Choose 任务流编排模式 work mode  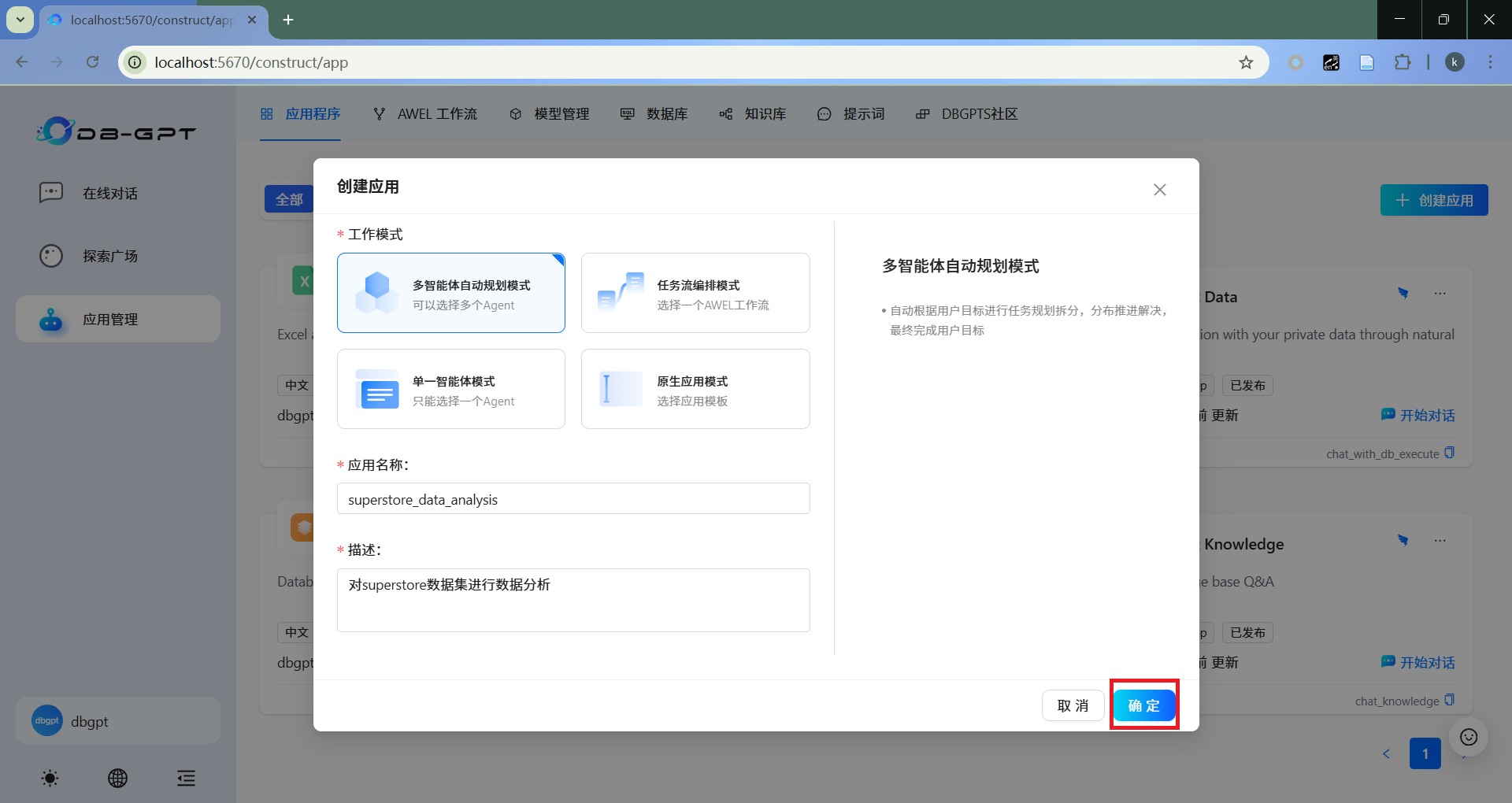click(695, 293)
